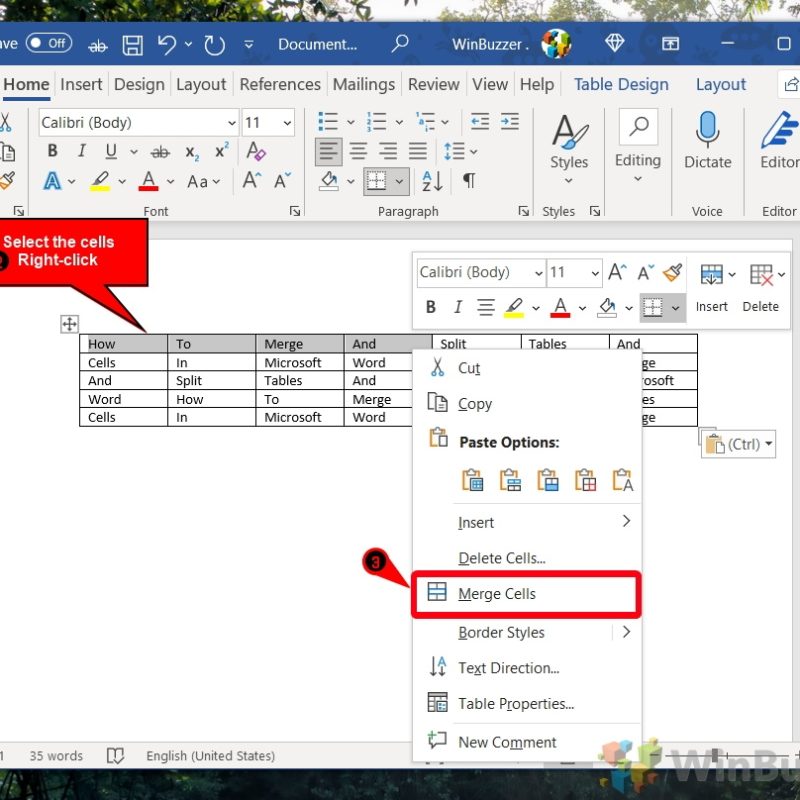800x800 pixels.
Task: Toggle Align Left in Paragraph group
Action: [x=329, y=152]
